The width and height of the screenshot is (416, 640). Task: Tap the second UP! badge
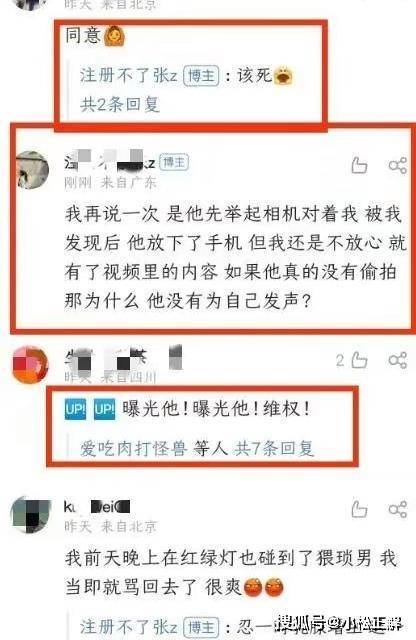click(104, 409)
